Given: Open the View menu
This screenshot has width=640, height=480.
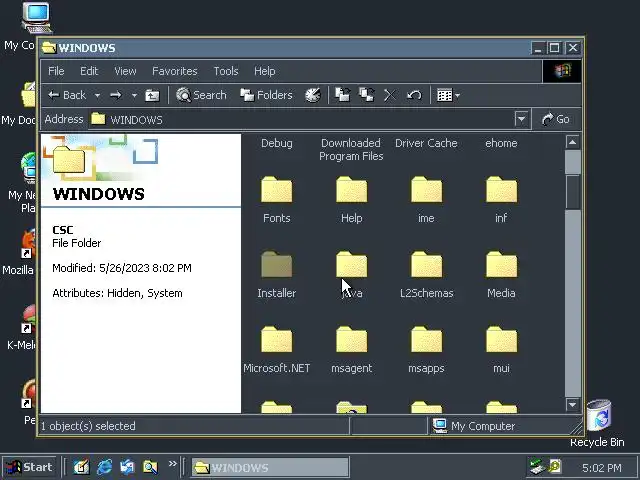Looking at the screenshot, I should [x=125, y=71].
